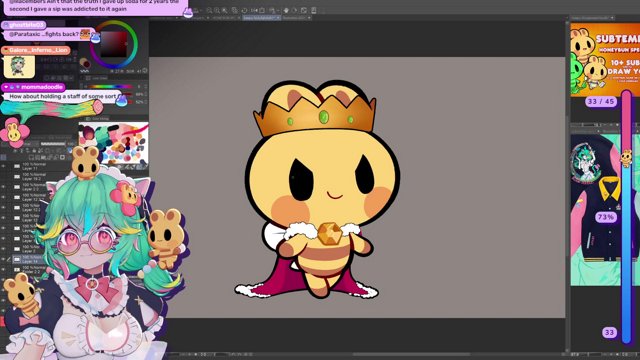Click the hand-shaped icon in the top toolbar

pos(286,10)
